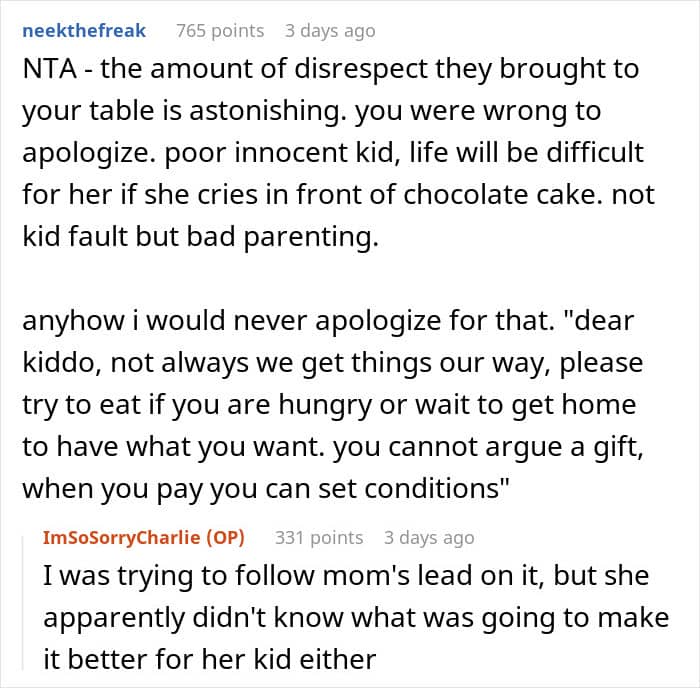Click the 765 points score
700x688 pixels.
(x=220, y=30)
